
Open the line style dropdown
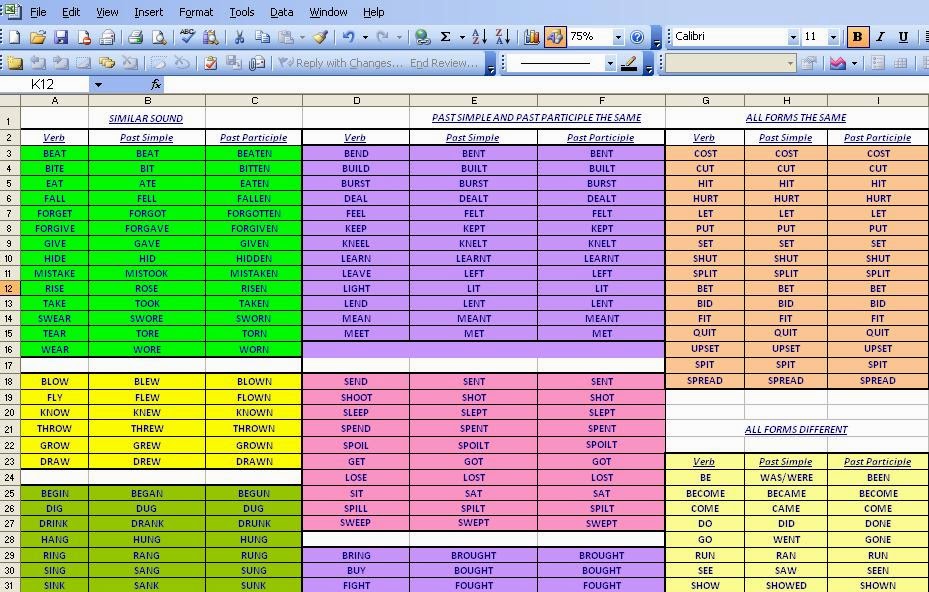tap(610, 63)
